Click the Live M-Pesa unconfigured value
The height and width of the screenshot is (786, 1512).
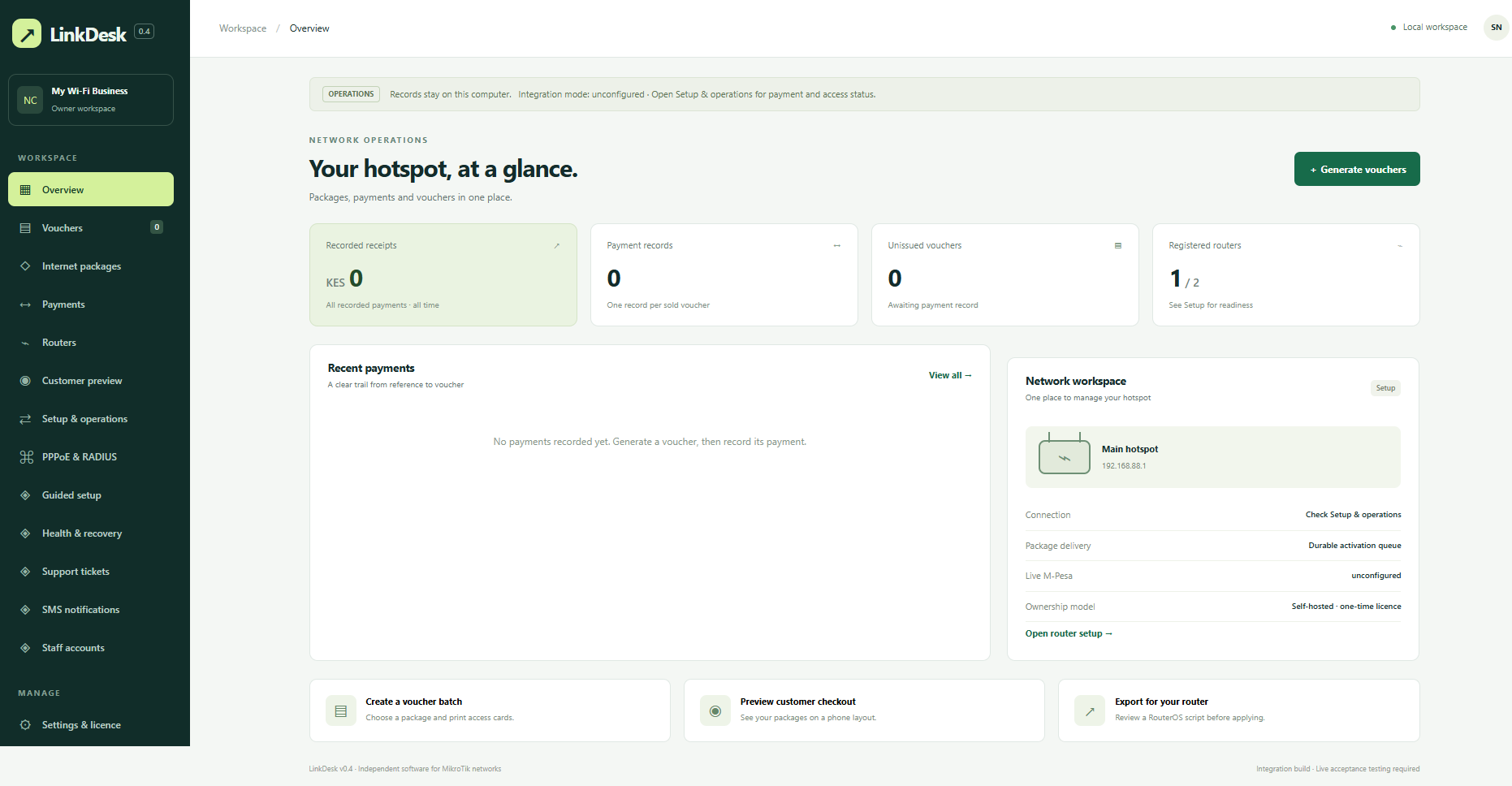pos(1376,576)
